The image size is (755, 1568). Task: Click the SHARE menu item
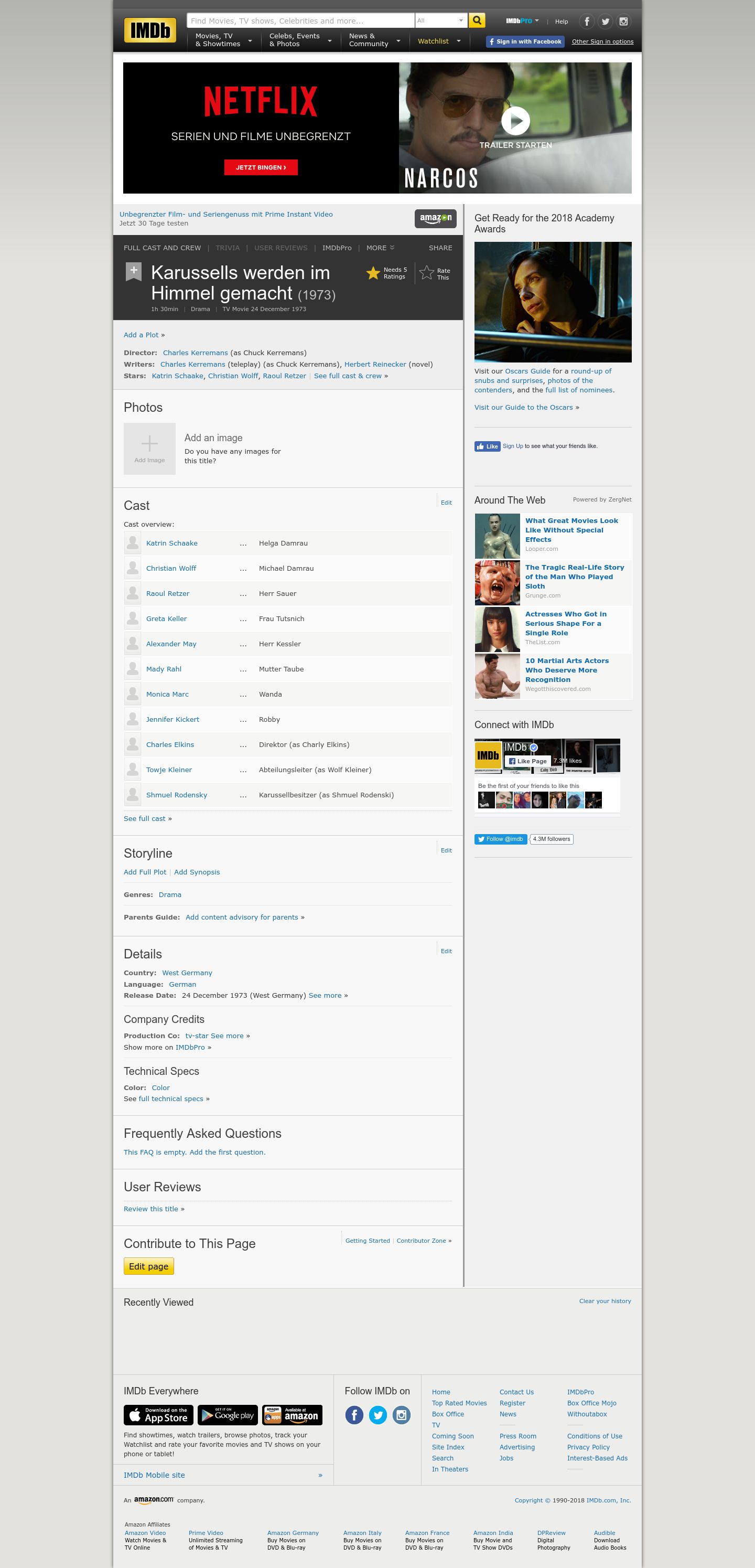440,248
